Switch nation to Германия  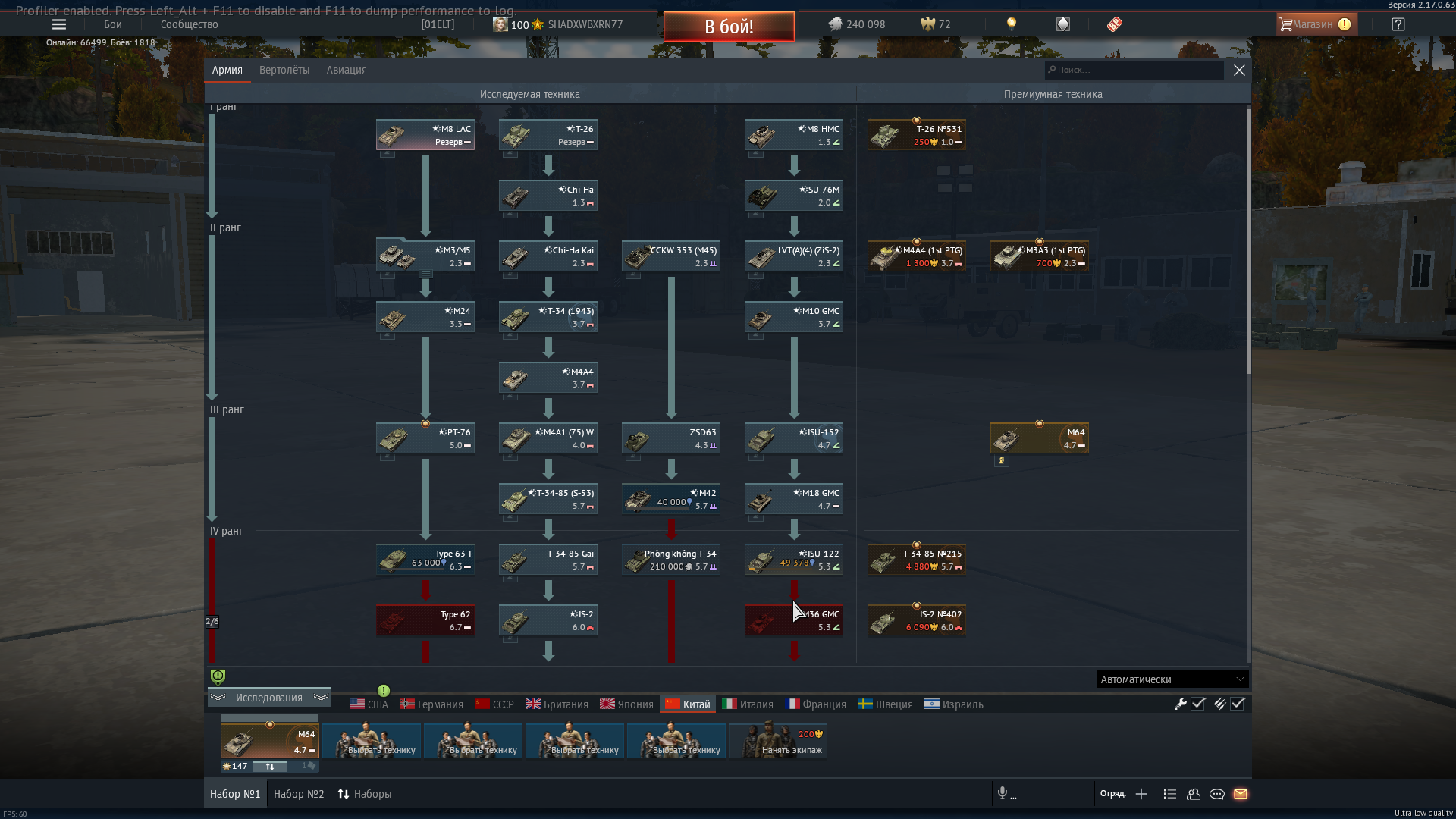431,704
